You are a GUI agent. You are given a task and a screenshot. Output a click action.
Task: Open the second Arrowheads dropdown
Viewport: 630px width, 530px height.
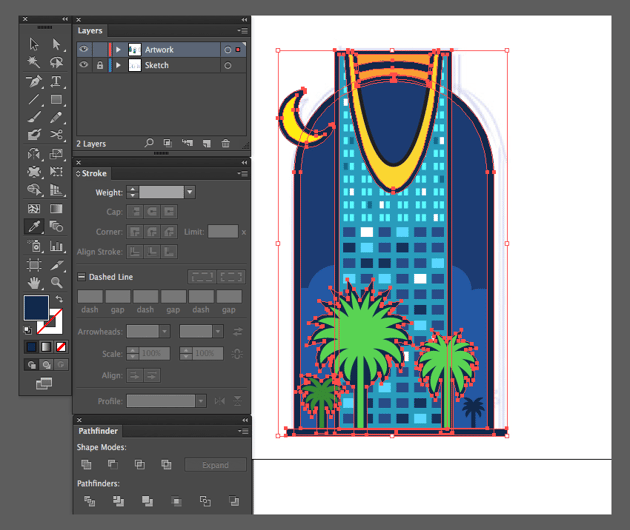(218, 332)
